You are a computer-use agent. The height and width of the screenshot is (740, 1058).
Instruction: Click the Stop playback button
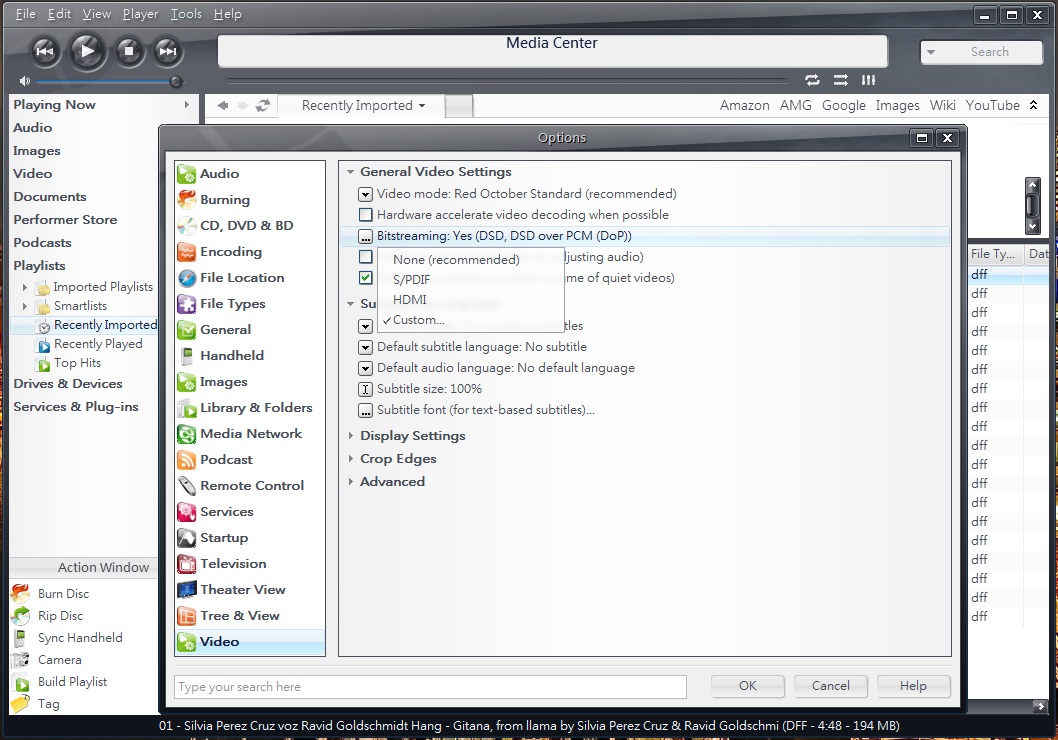(x=128, y=51)
